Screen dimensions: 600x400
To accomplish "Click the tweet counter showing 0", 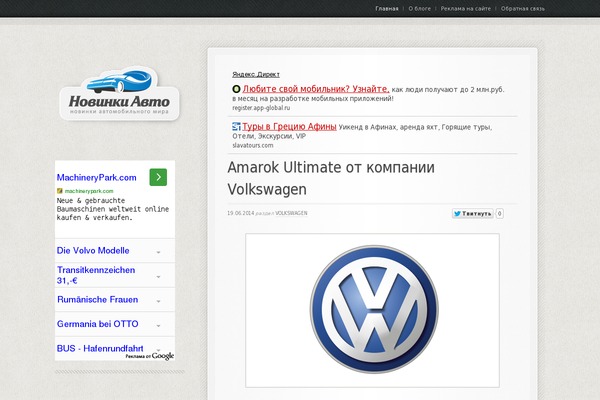I will [499, 214].
